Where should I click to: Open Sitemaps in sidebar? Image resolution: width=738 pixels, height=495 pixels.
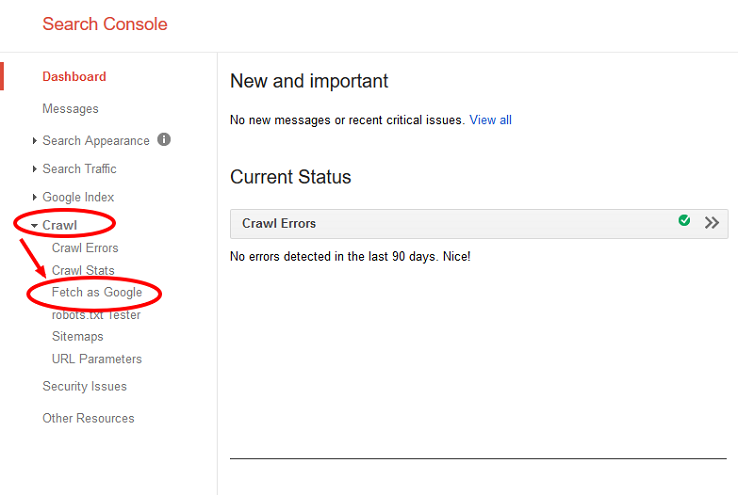(78, 336)
